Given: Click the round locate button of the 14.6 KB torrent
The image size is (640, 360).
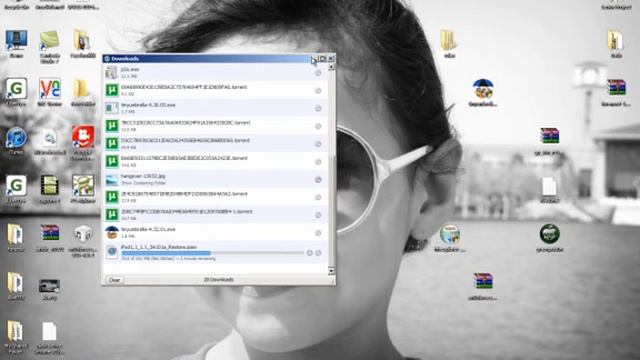Looking at the screenshot, I should [x=318, y=162].
